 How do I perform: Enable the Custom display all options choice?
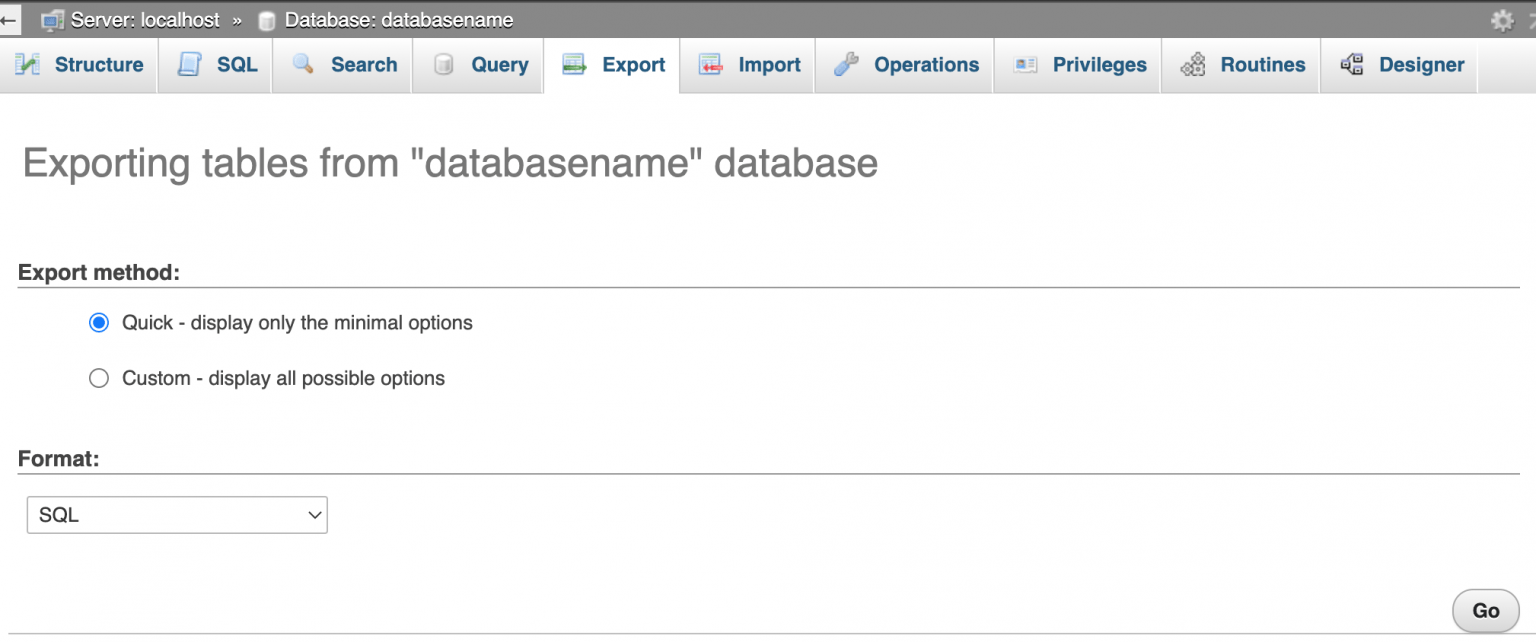click(98, 378)
